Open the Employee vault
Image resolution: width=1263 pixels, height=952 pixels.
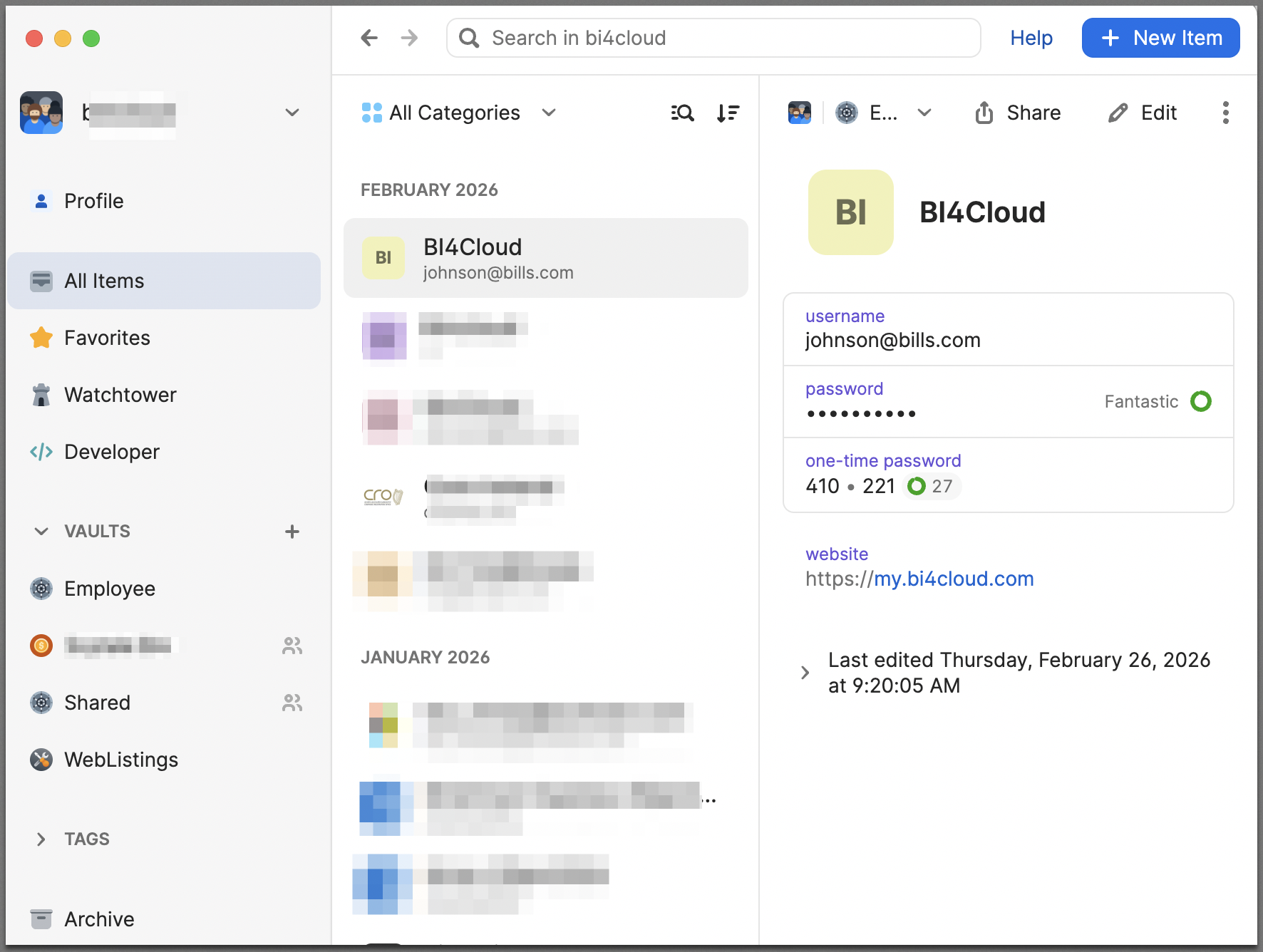pyautogui.click(x=164, y=589)
